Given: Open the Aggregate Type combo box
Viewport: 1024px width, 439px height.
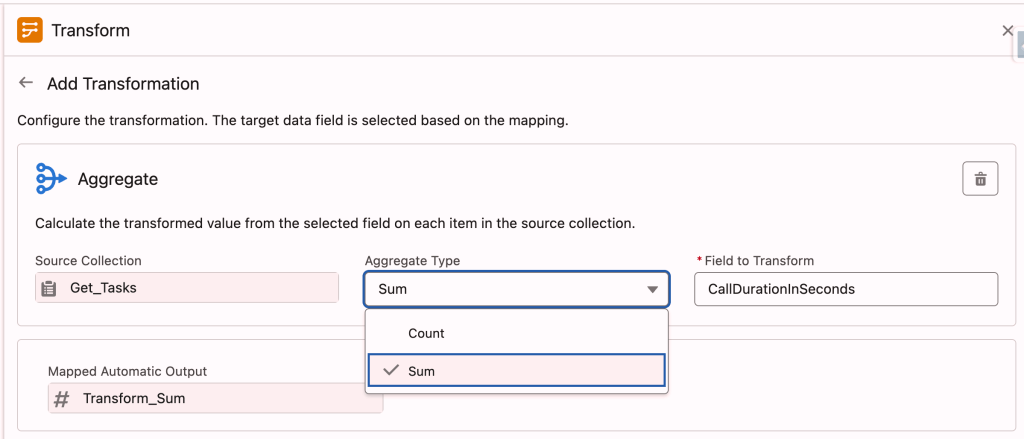Looking at the screenshot, I should 500,289.
